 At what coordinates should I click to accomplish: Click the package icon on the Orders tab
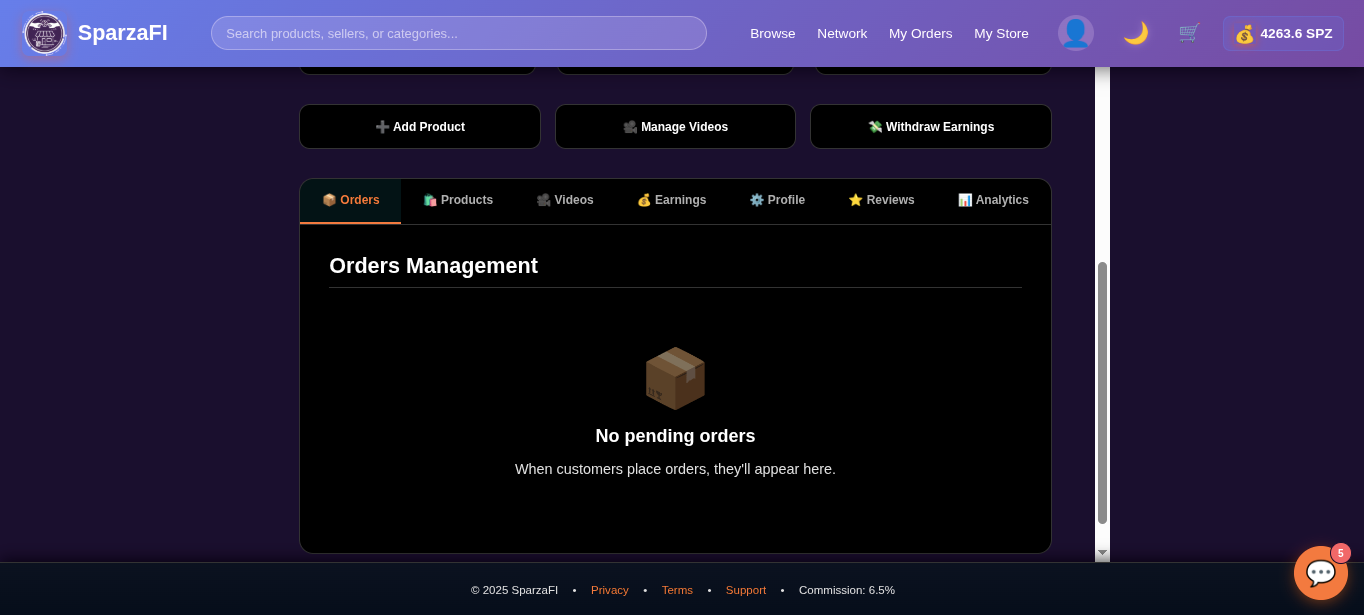point(328,200)
